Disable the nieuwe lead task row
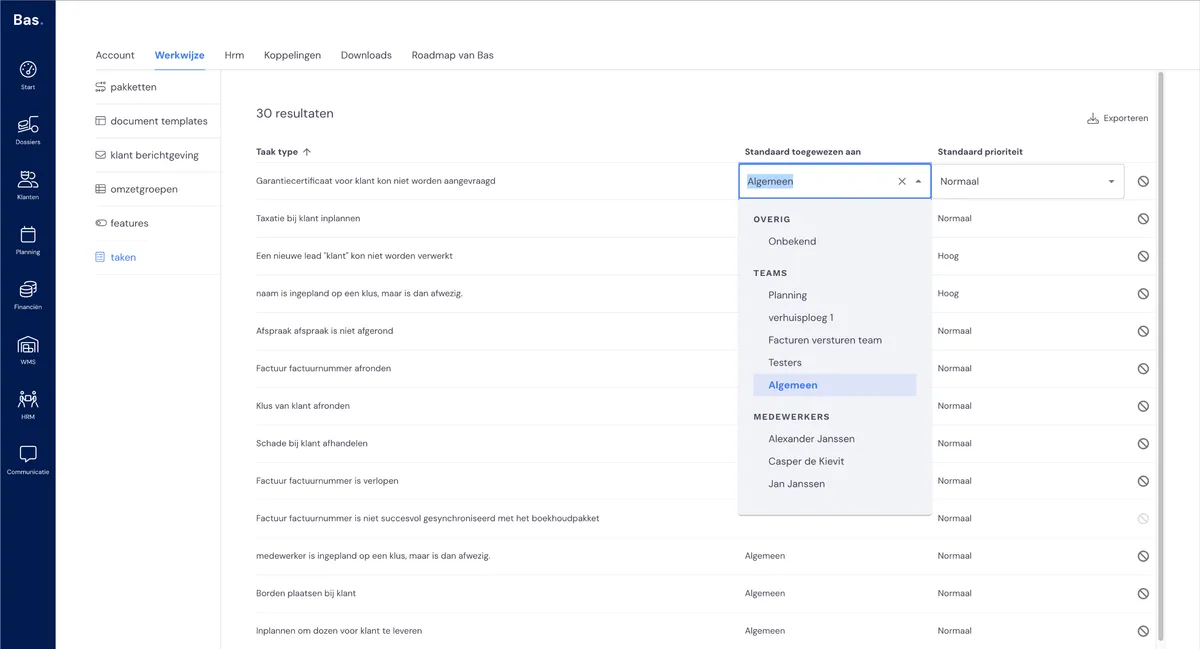The height and width of the screenshot is (649, 1200). click(x=1143, y=256)
